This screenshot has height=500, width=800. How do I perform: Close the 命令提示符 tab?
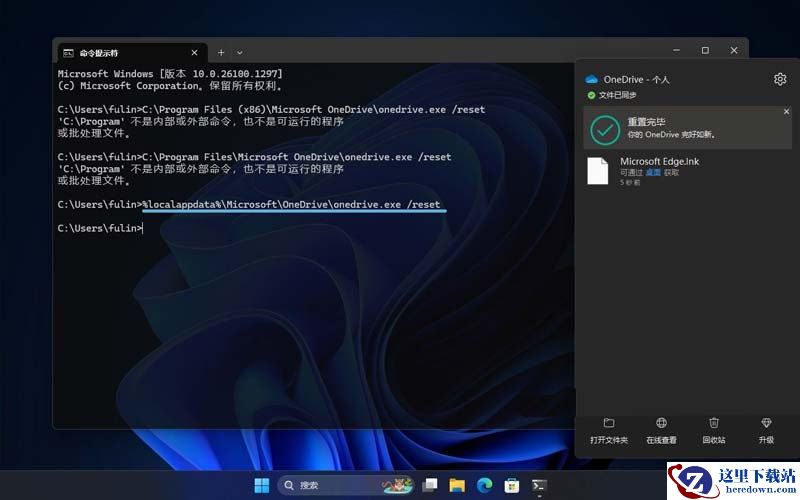coord(194,53)
